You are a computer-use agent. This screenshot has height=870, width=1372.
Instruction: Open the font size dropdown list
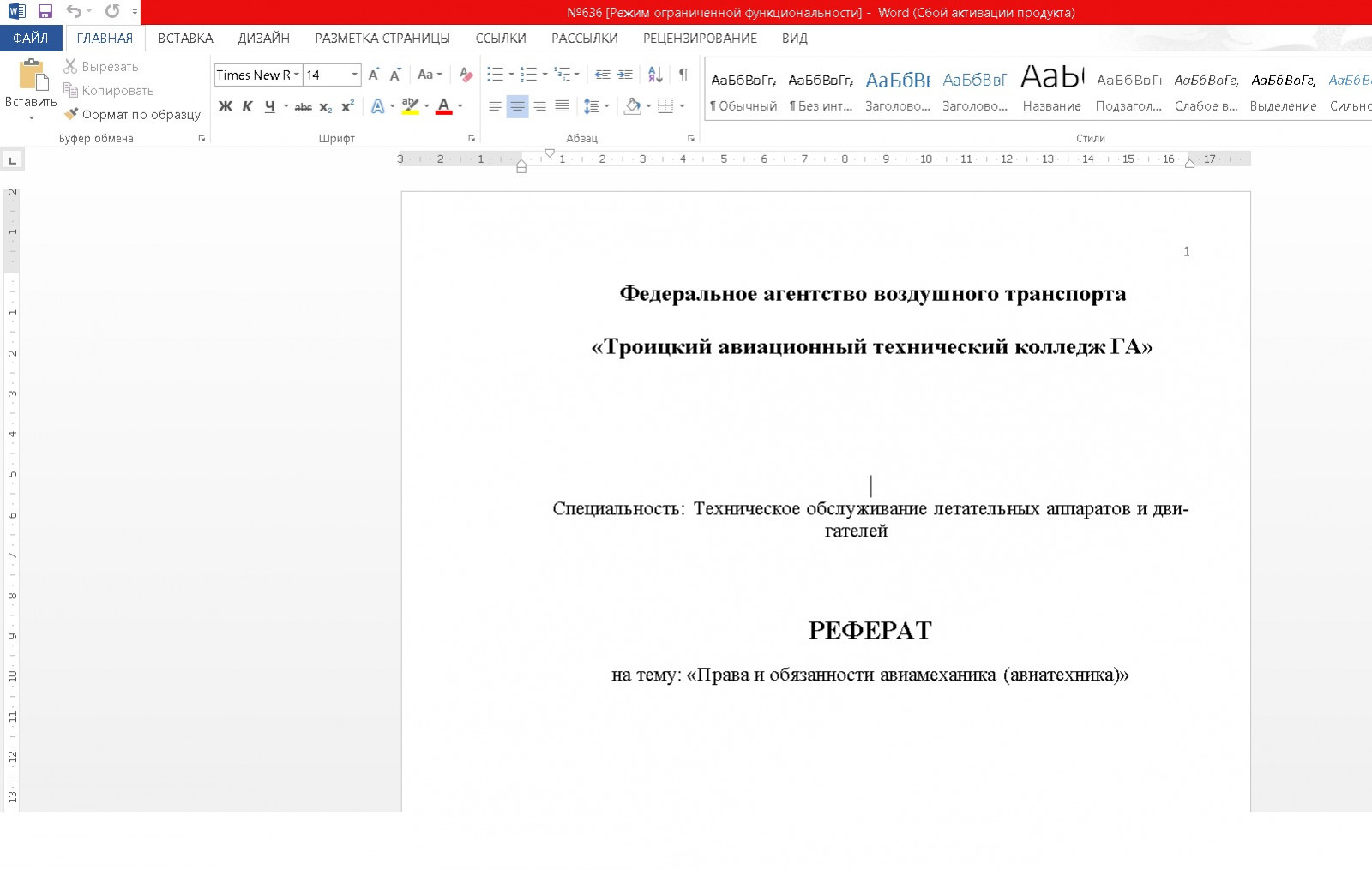[x=354, y=75]
